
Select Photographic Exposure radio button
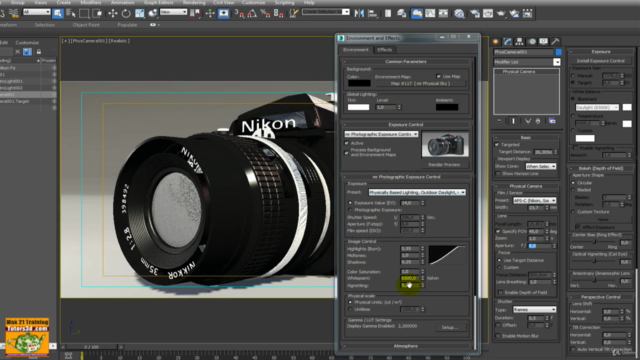tap(350, 210)
